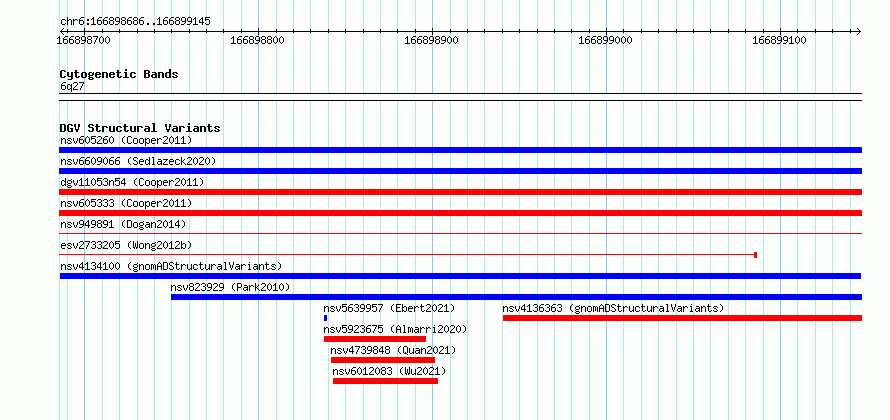
Task: Select the blue bar for nsv605260
Action: [x=460, y=150]
